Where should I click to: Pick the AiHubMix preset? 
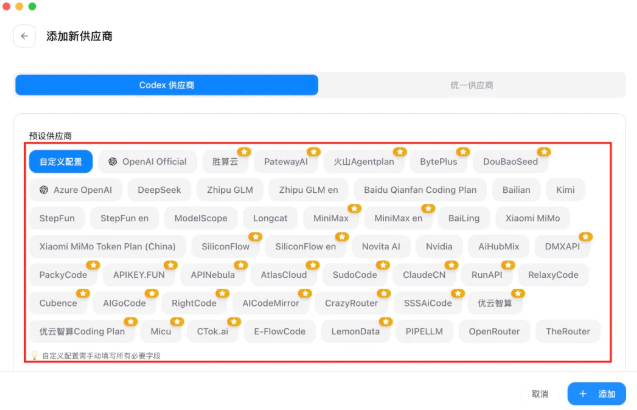(x=499, y=246)
